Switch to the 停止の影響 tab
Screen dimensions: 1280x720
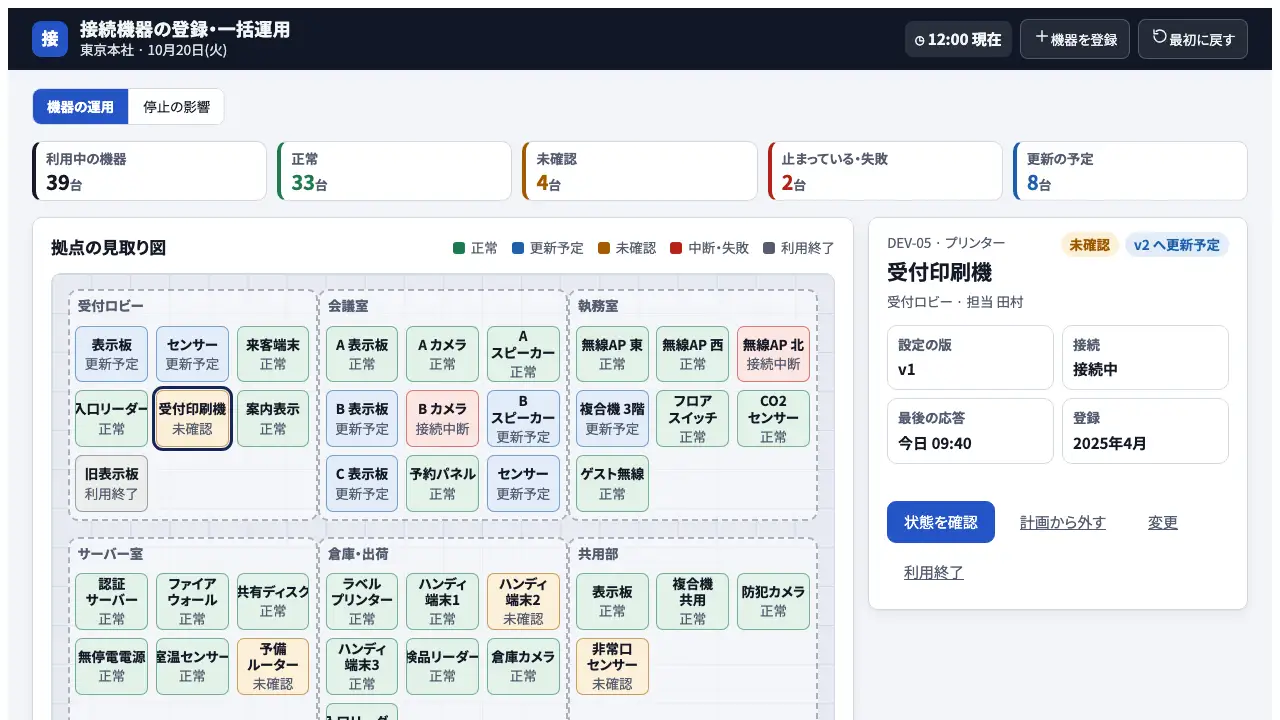(x=176, y=107)
